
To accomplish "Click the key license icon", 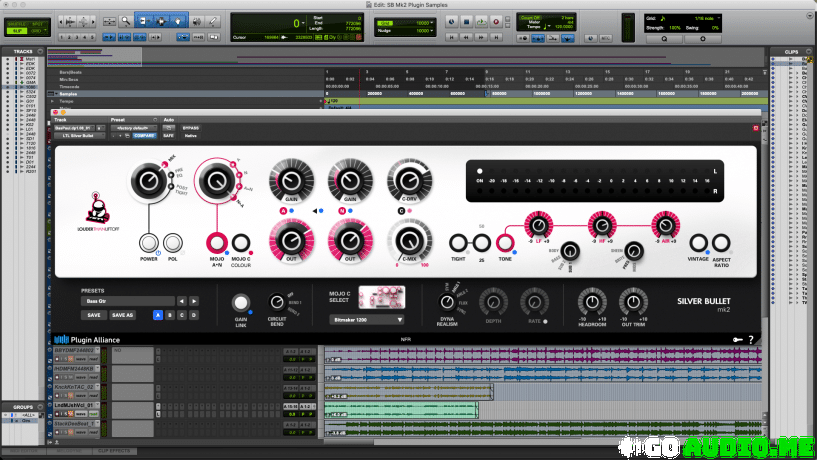I will (737, 340).
